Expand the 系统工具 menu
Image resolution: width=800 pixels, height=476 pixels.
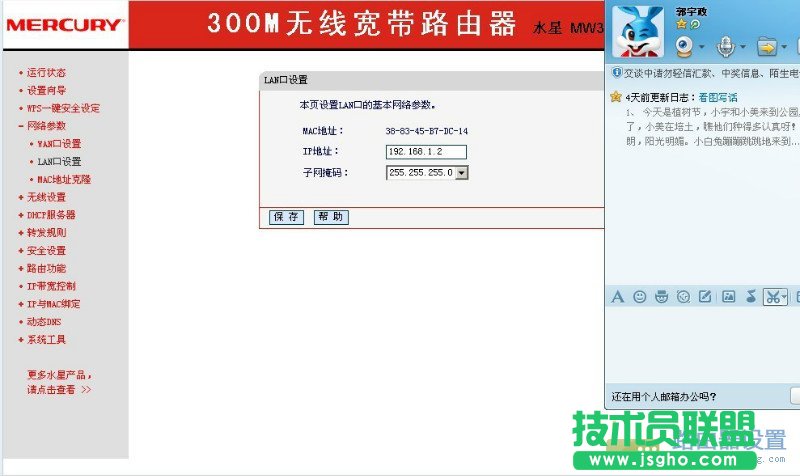(46, 340)
